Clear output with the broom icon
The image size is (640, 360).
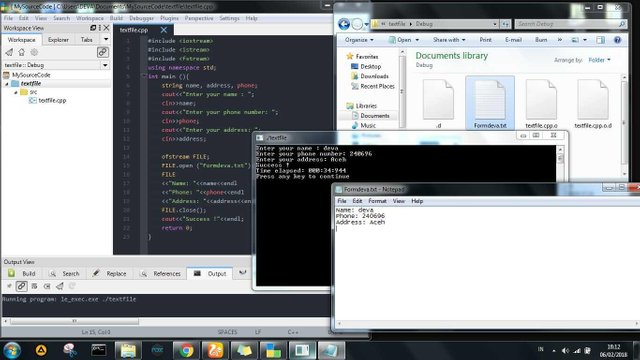tap(60, 286)
